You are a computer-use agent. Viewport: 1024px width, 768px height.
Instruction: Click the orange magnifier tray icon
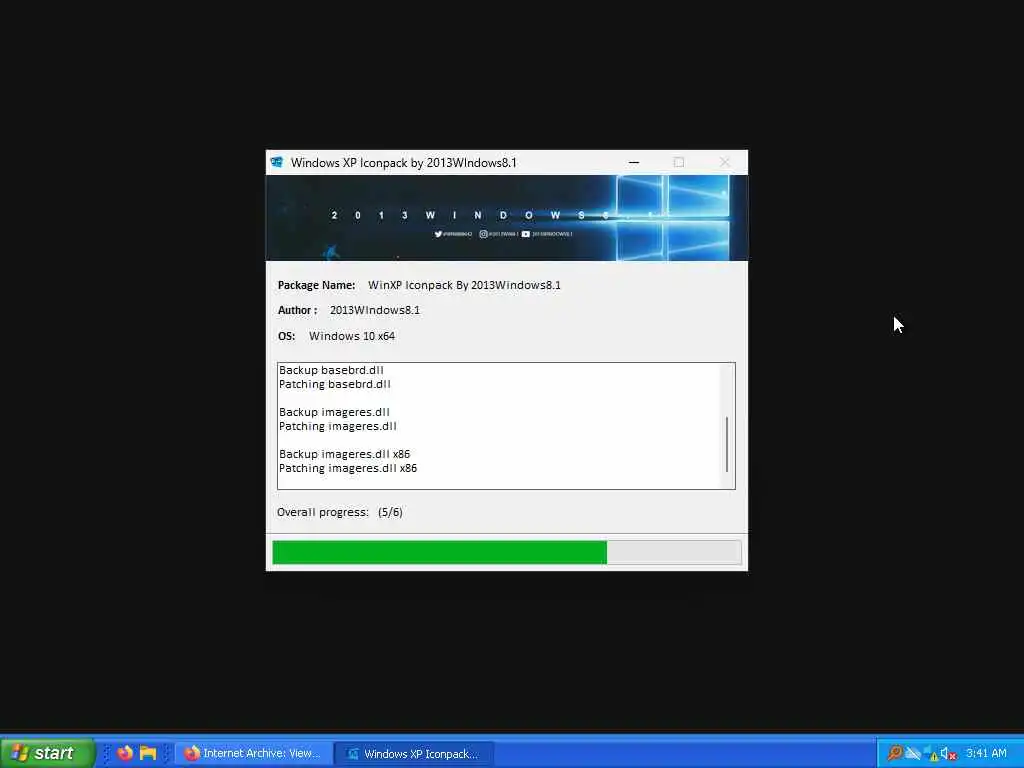point(894,753)
